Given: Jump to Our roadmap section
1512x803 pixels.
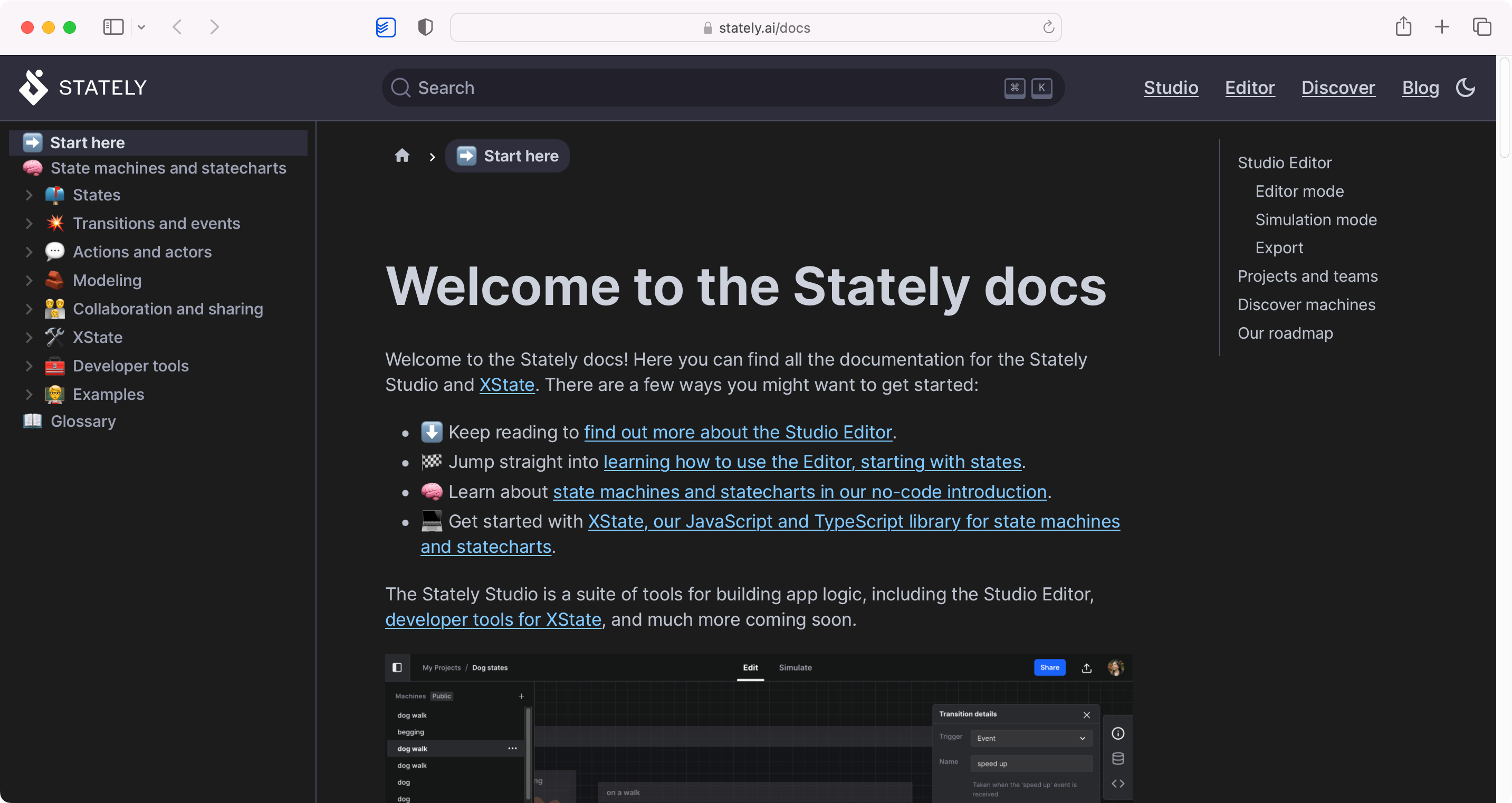Looking at the screenshot, I should [1285, 333].
